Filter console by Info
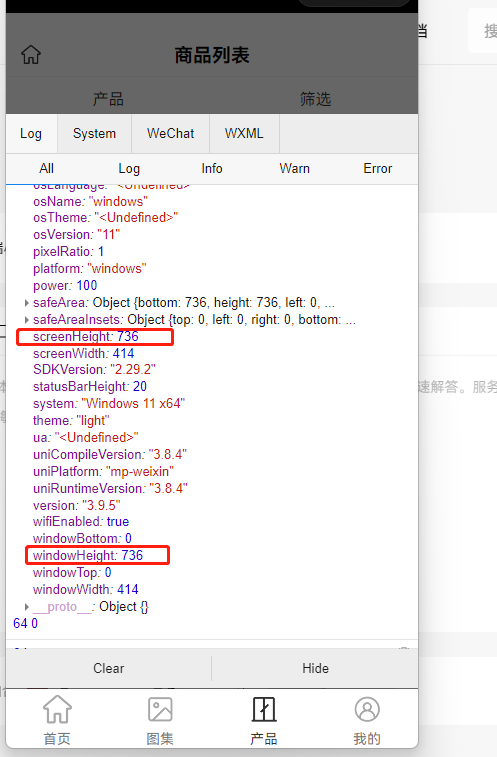497x757 pixels. [212, 168]
